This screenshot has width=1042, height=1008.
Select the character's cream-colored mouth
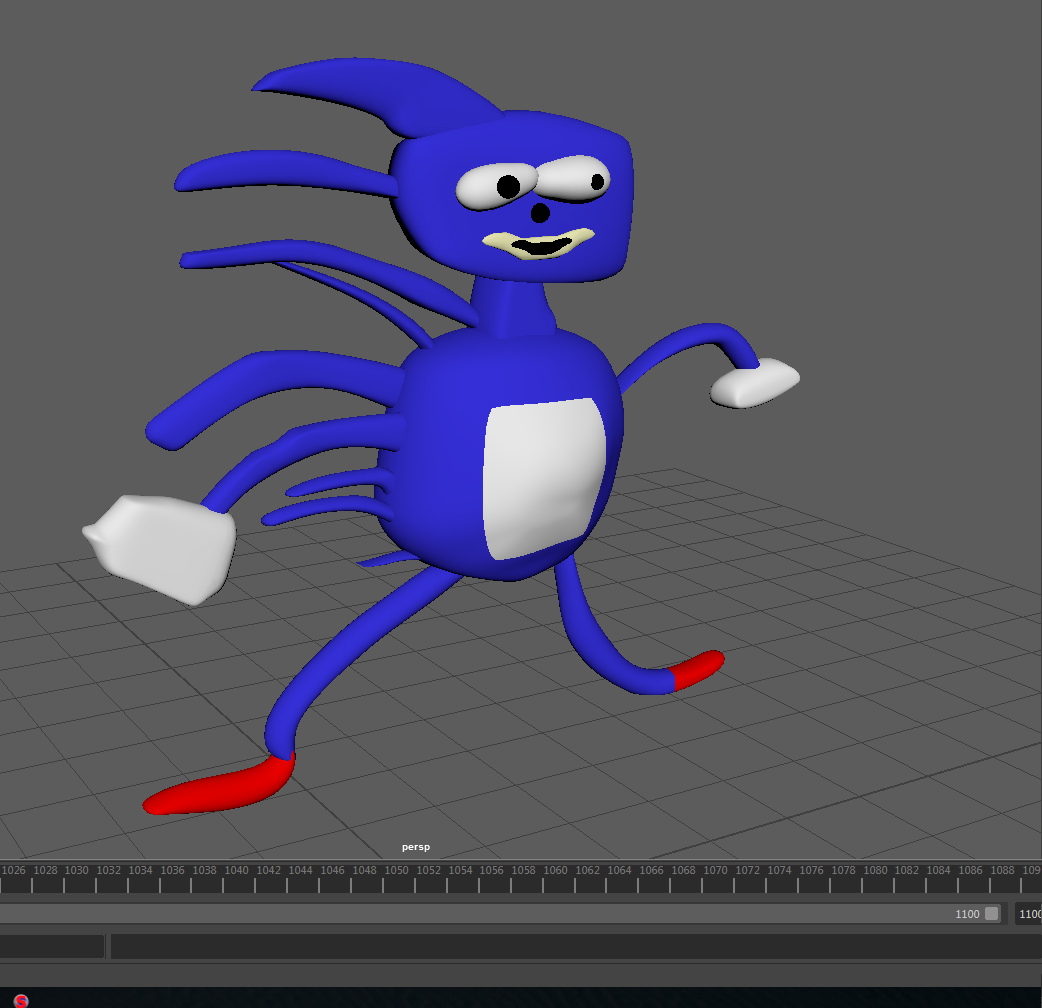[538, 243]
